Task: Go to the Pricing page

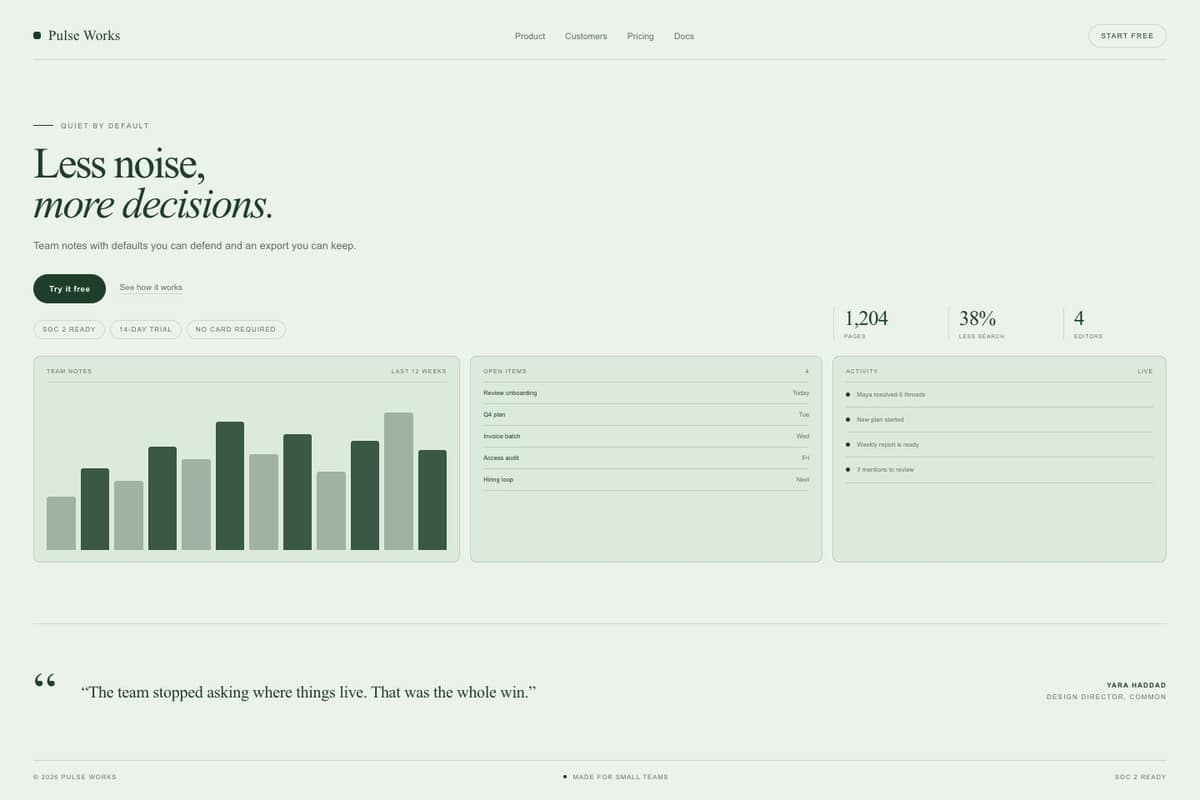Action: click(640, 36)
